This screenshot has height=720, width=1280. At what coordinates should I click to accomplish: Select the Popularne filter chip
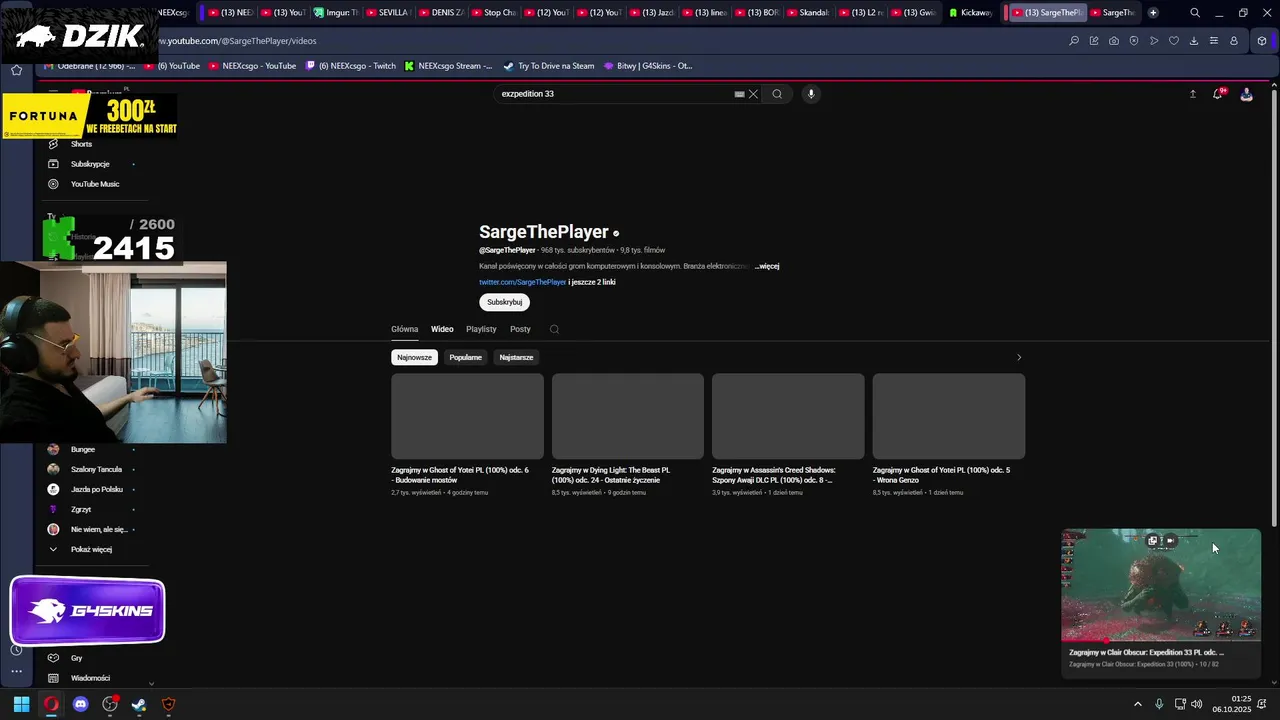click(x=465, y=357)
